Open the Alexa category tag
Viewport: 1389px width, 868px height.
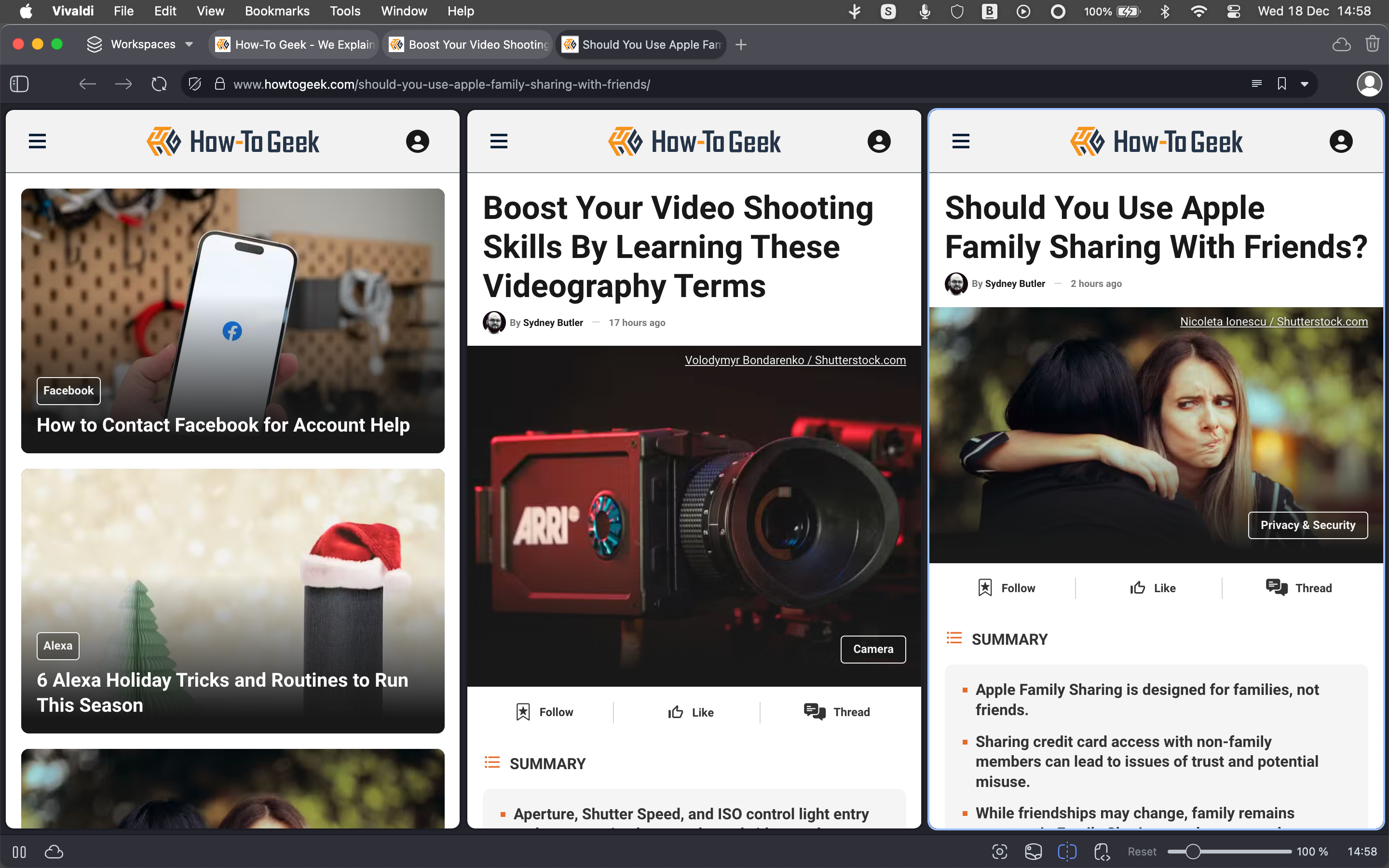pyautogui.click(x=58, y=646)
